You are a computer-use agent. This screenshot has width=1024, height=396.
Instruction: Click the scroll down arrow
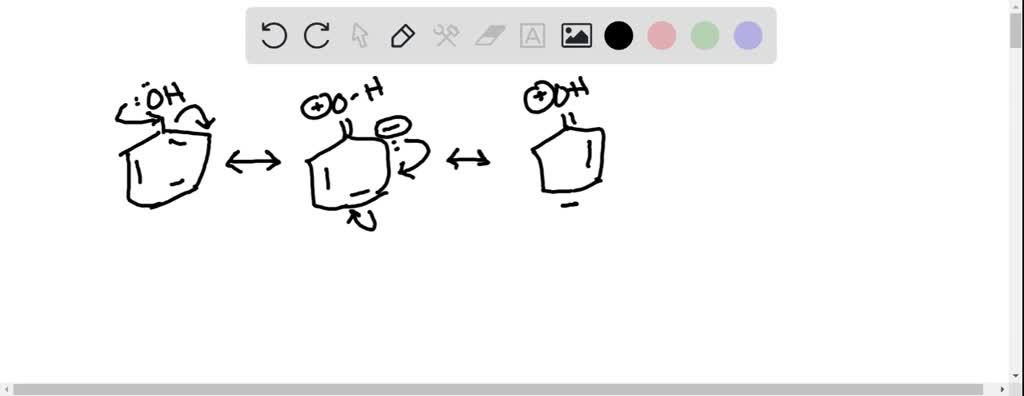pyautogui.click(x=1016, y=376)
